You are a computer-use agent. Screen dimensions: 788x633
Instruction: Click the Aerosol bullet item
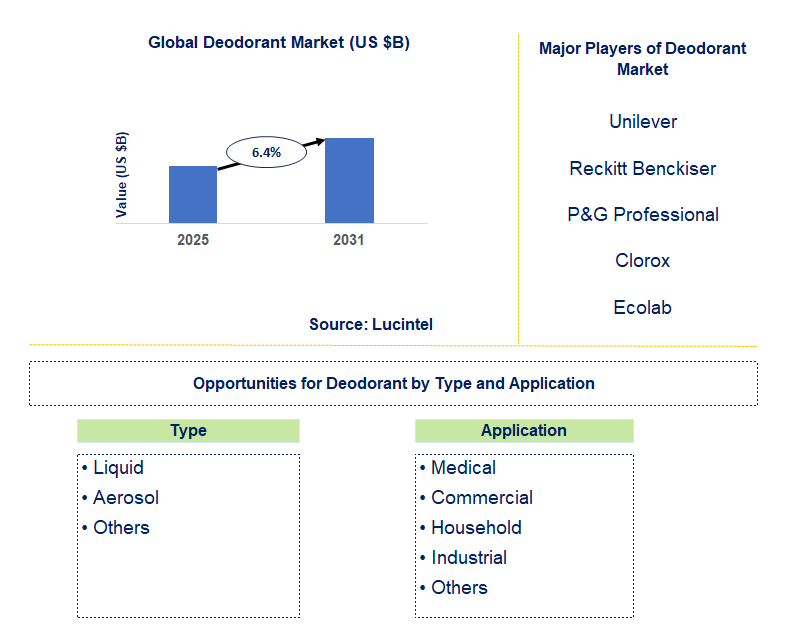point(121,498)
